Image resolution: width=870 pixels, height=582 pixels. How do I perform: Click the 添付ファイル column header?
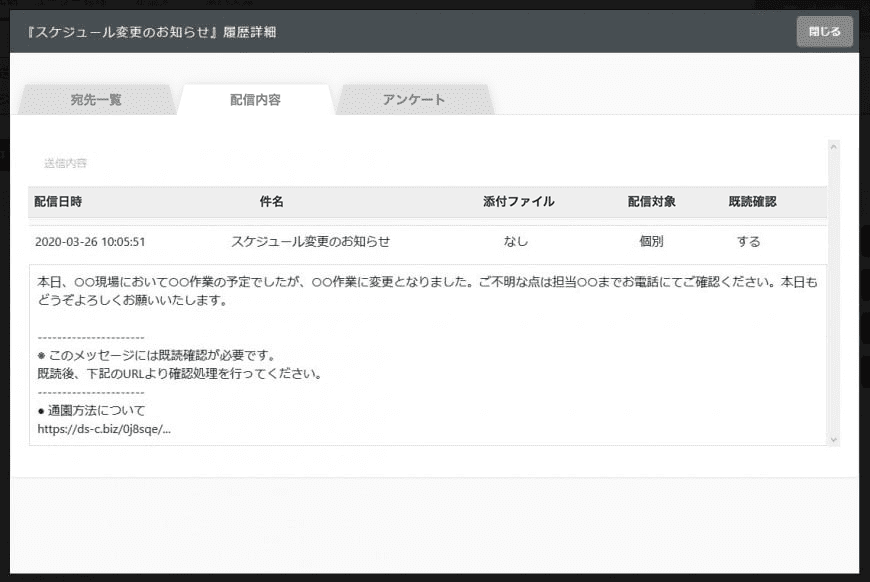(518, 201)
